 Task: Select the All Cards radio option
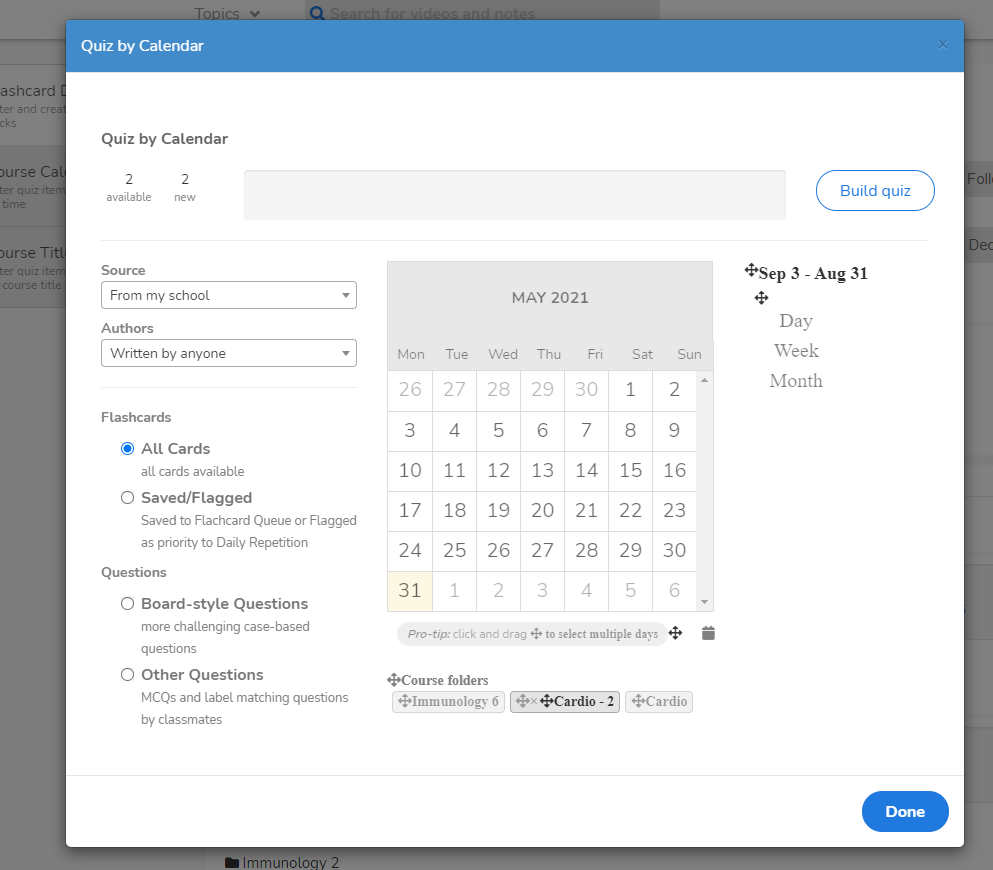[x=127, y=449]
